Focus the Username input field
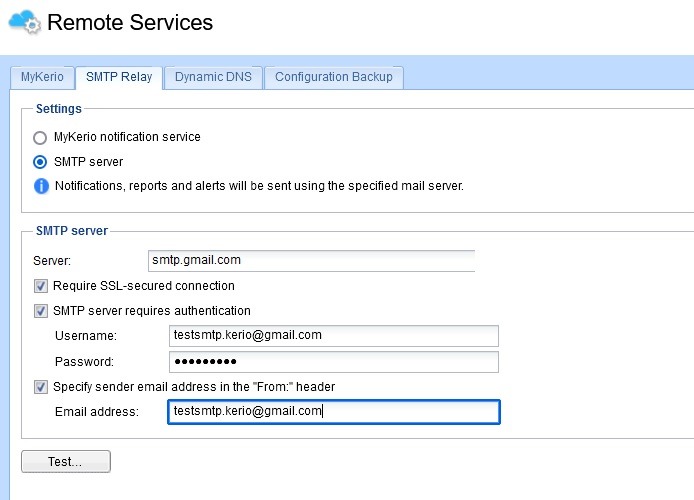This screenshot has height=500, width=694. pyautogui.click(x=333, y=336)
